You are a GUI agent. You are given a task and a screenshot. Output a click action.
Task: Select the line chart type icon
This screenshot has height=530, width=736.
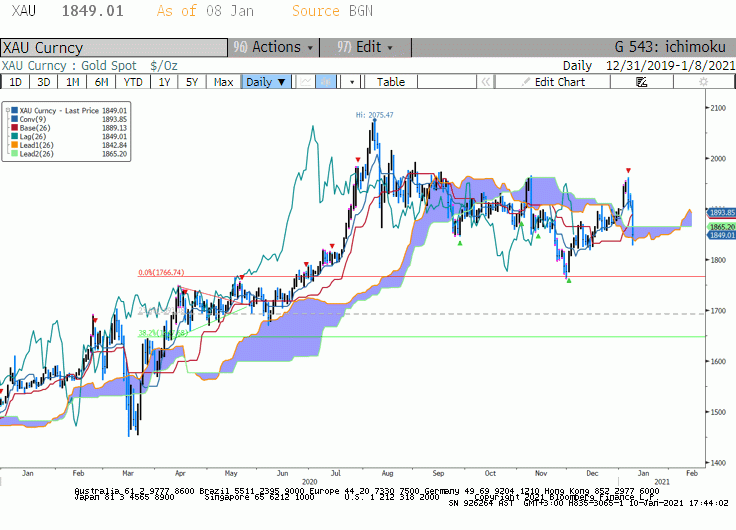[x=306, y=82]
